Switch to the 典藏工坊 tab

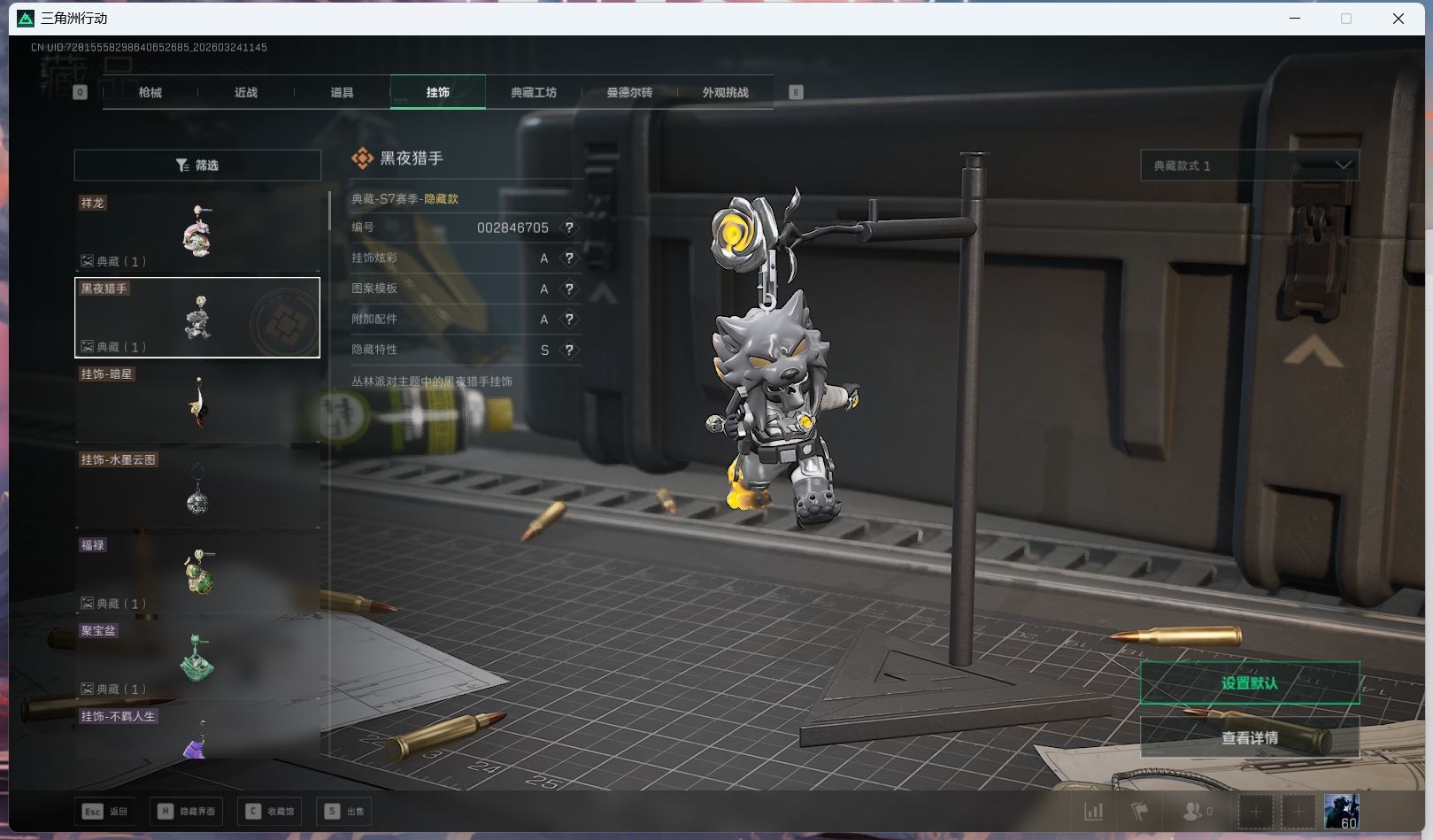(x=534, y=92)
